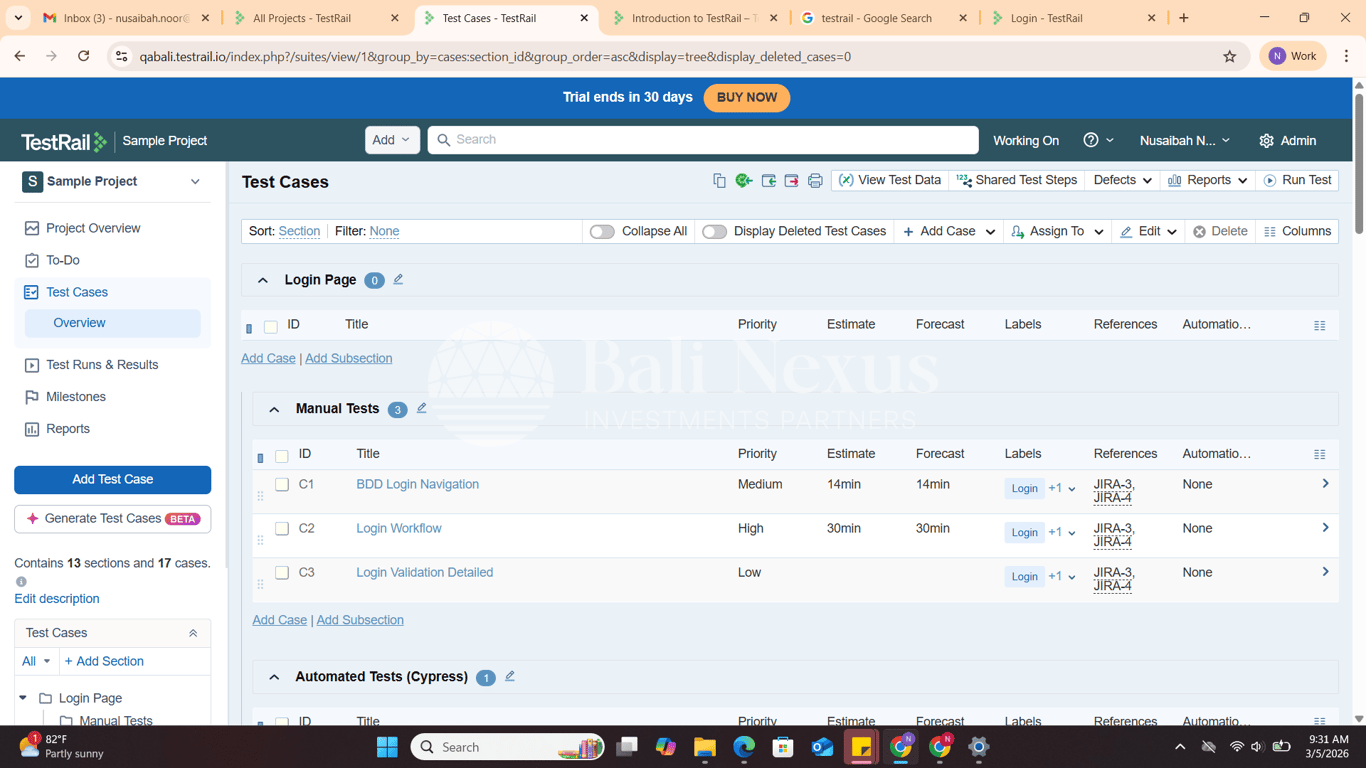Click the main search input field
Viewport: 1366px width, 768px height.
pyautogui.click(x=703, y=140)
